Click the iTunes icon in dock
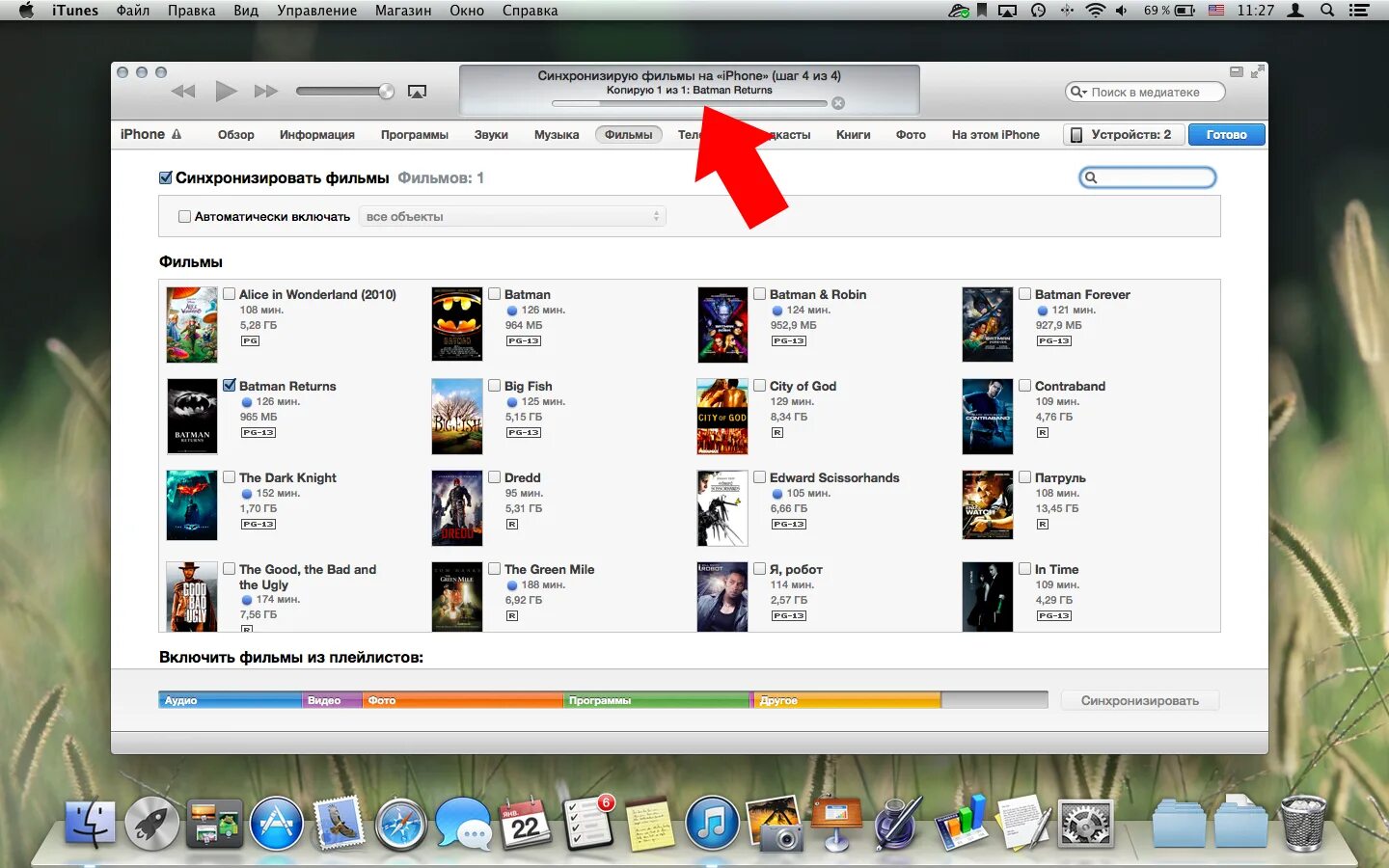This screenshot has height=868, width=1389. tap(712, 825)
